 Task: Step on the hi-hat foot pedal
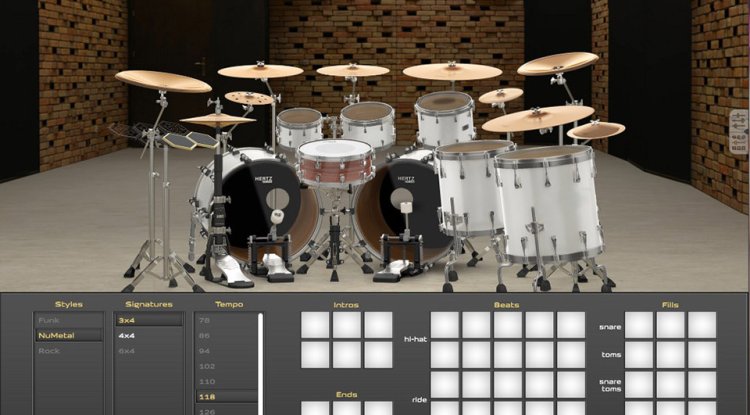231,270
